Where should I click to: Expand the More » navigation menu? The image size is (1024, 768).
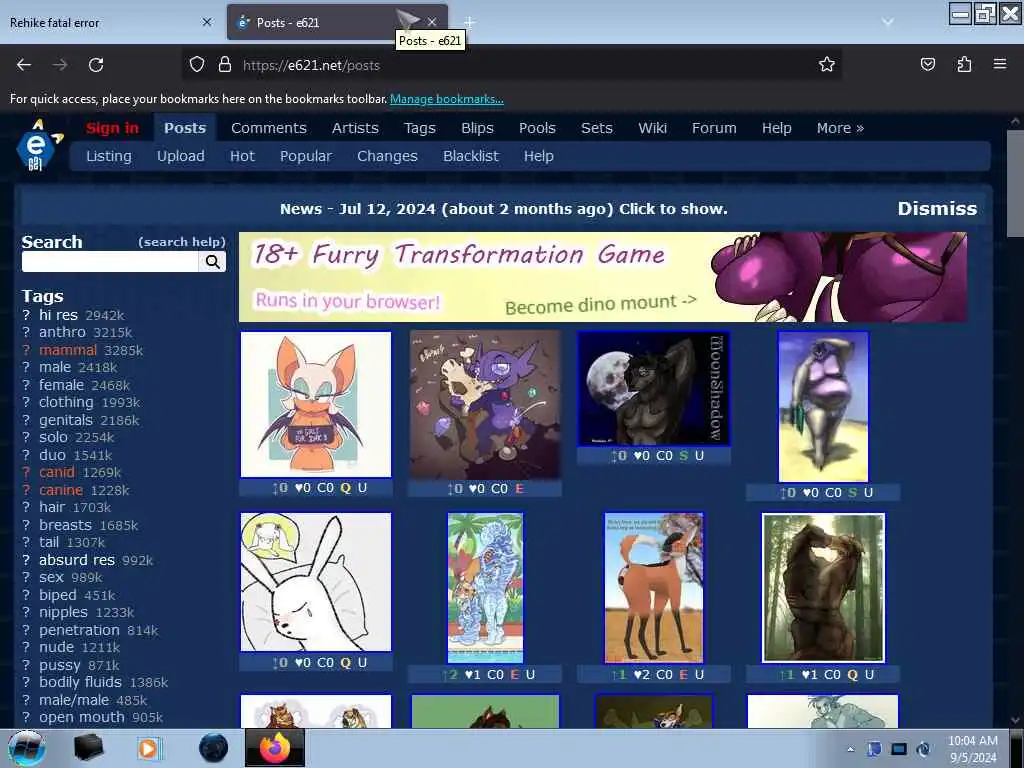[x=840, y=128]
